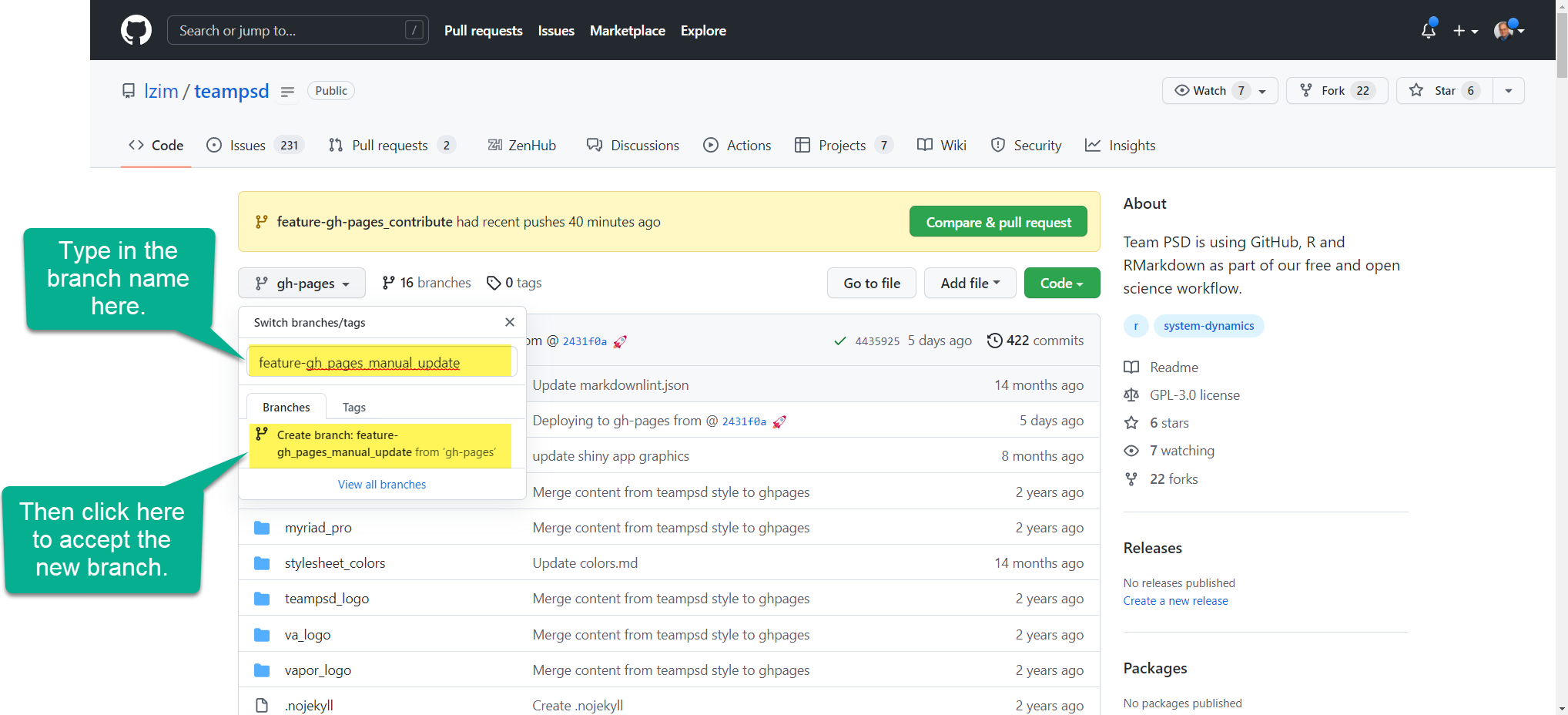1568x715 pixels.
Task: Open the ZenHub tab
Action: pos(521,145)
